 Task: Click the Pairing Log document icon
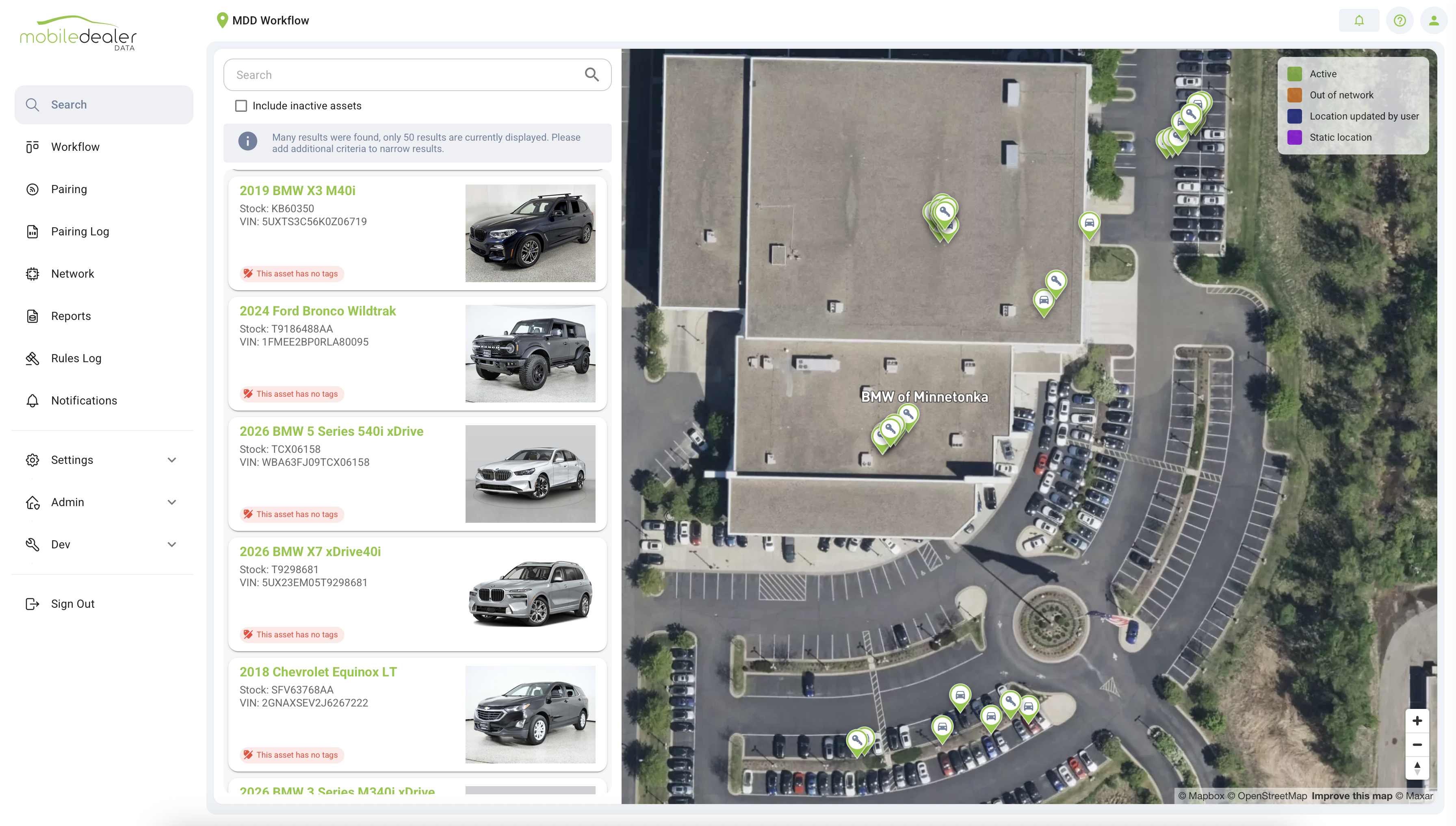32,231
